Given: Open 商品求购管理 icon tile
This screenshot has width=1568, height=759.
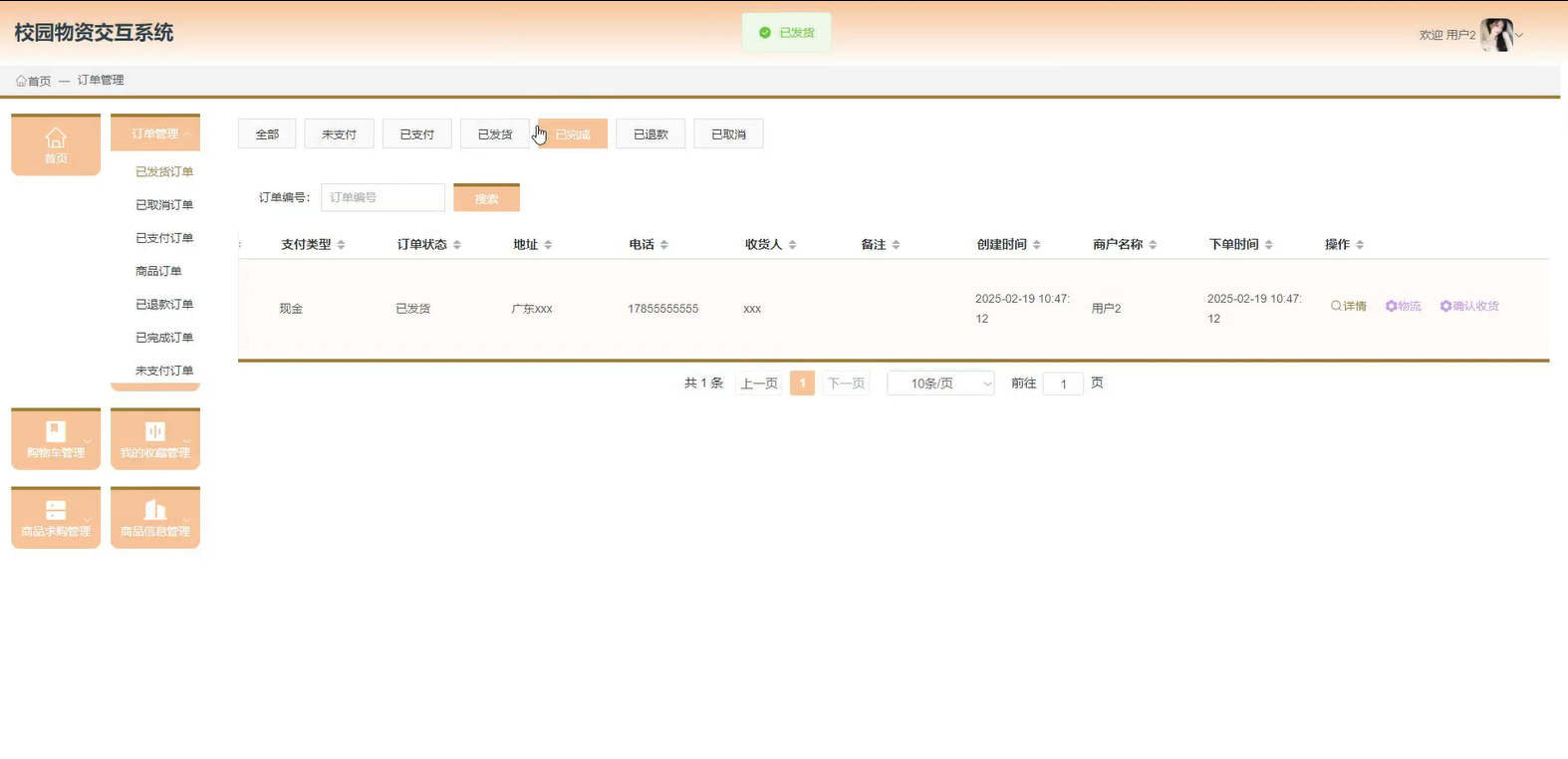Looking at the screenshot, I should click(x=56, y=517).
